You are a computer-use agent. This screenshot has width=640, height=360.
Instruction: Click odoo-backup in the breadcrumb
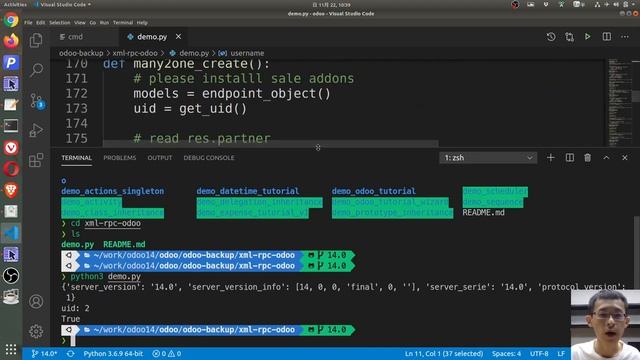pyautogui.click(x=81, y=53)
